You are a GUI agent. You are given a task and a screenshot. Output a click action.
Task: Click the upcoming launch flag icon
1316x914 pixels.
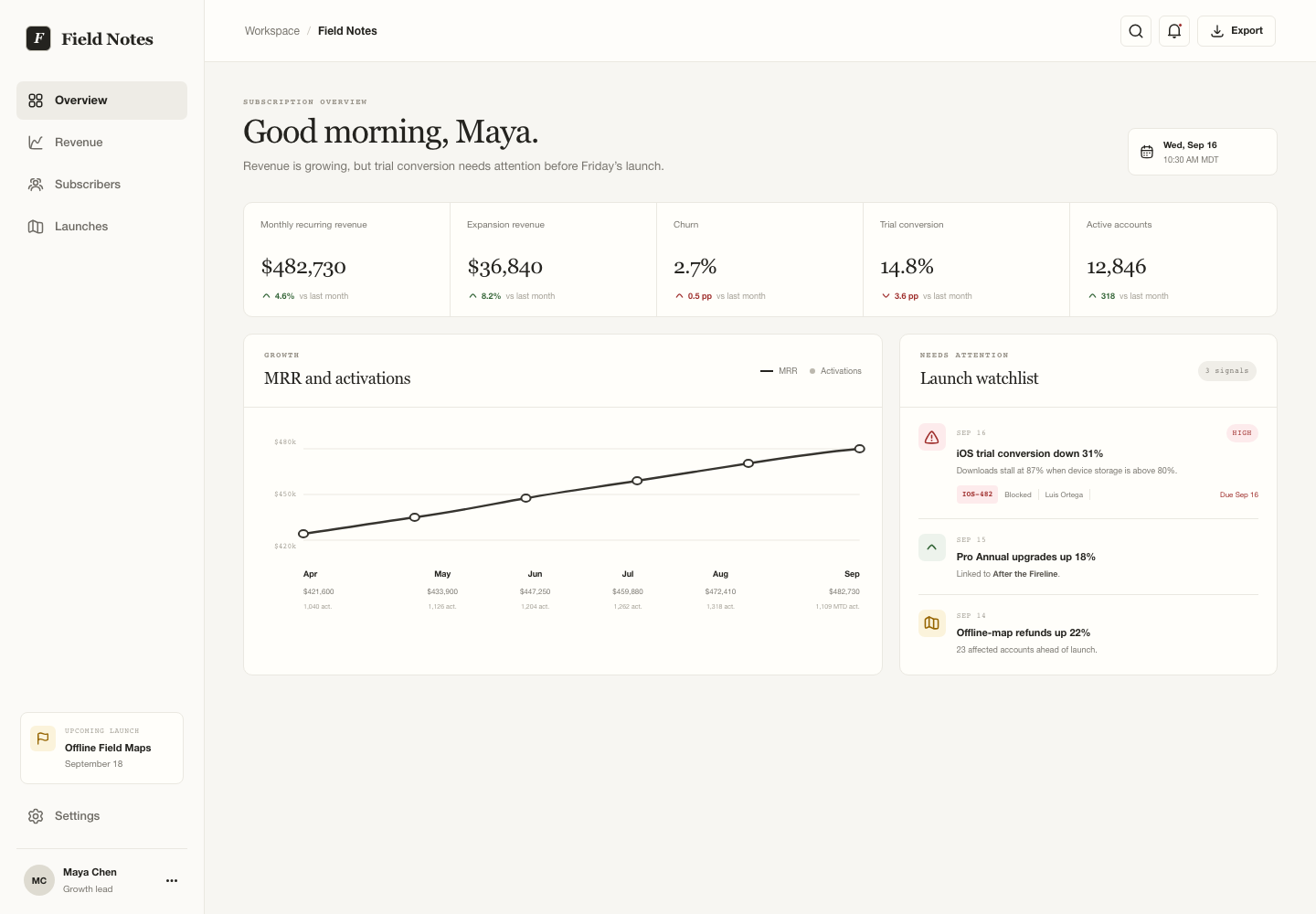(x=43, y=739)
